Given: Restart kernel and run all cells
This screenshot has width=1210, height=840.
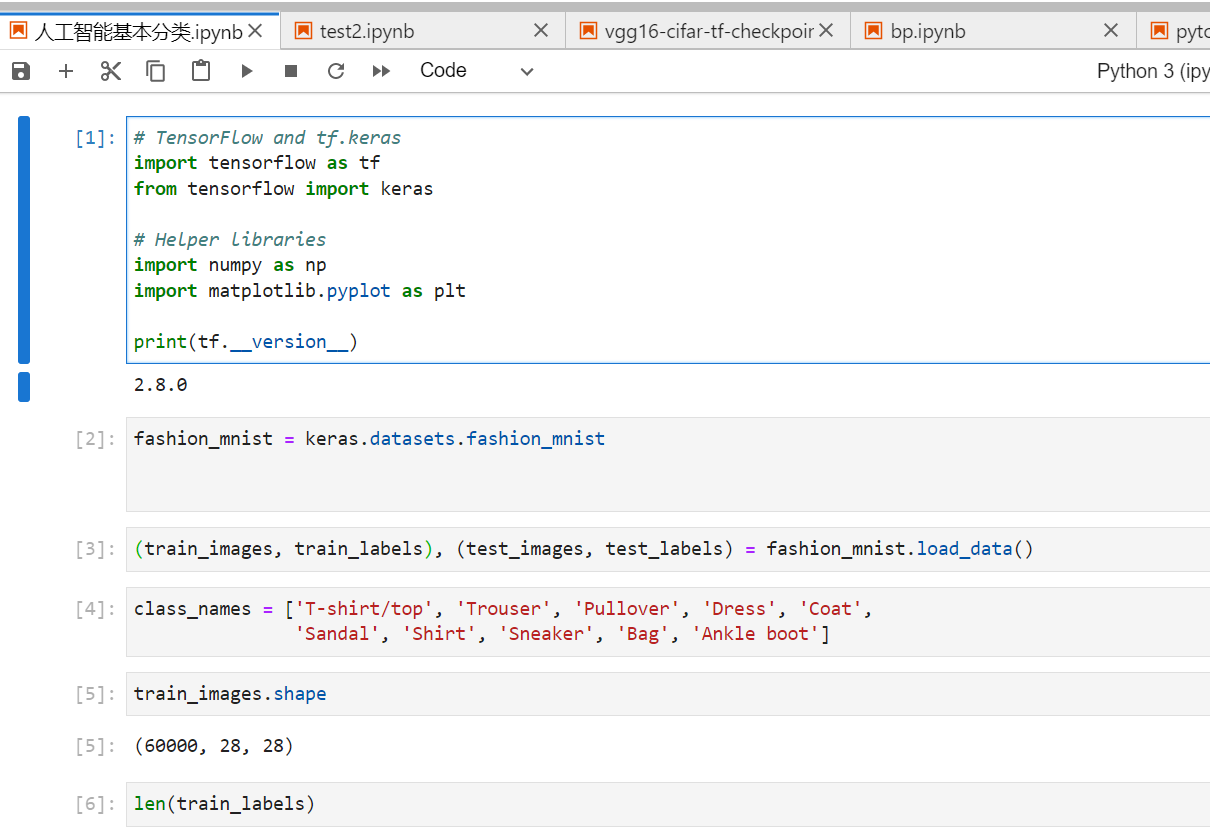Looking at the screenshot, I should (x=381, y=71).
